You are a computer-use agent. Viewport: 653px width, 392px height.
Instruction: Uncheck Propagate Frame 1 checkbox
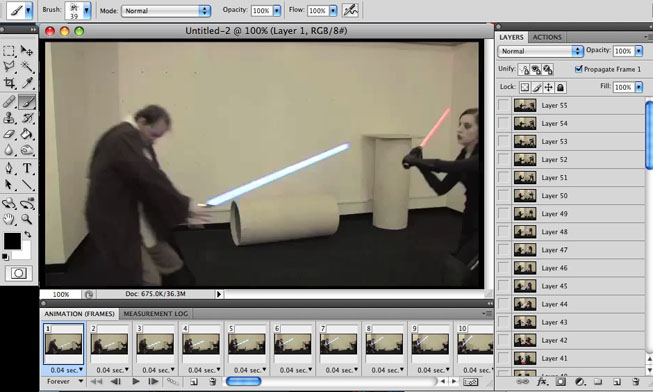[x=578, y=69]
